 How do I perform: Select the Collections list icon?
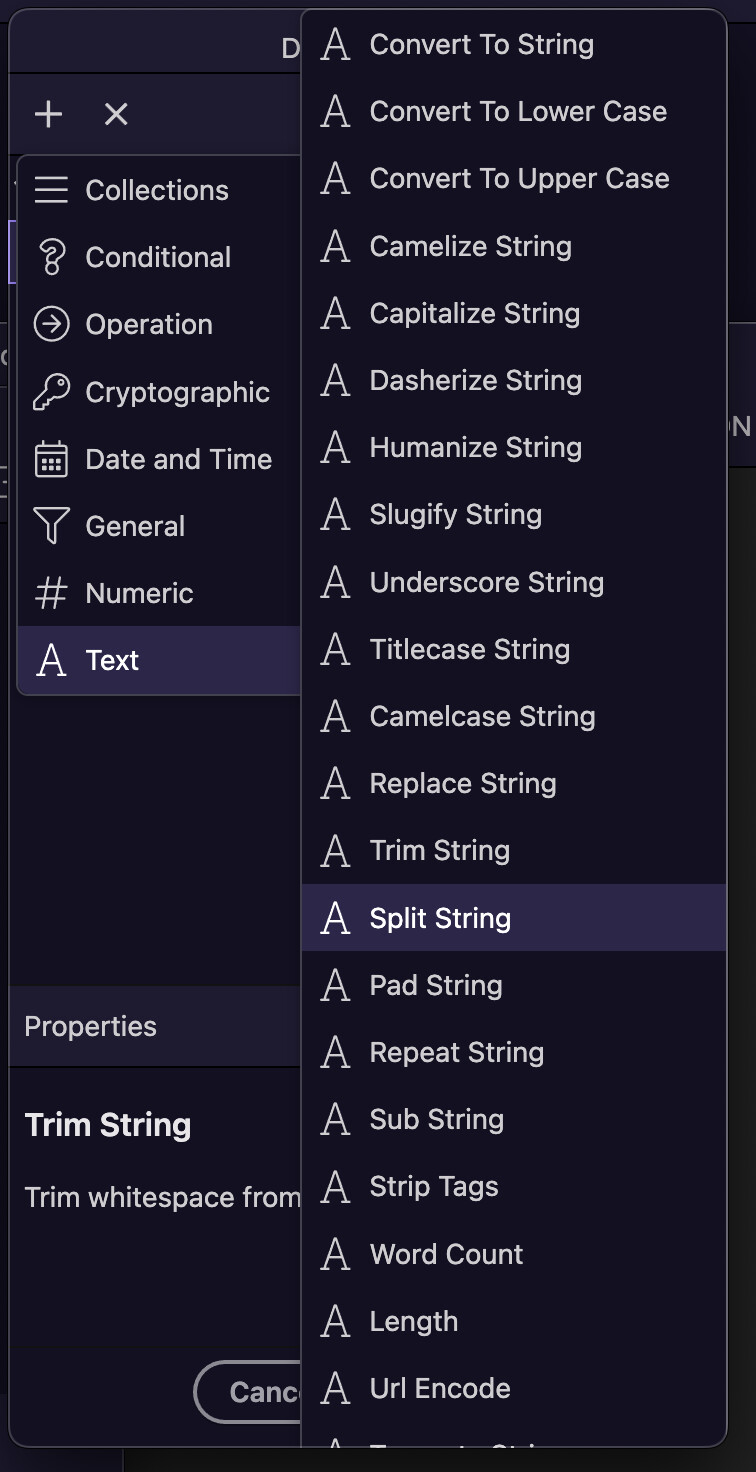pos(51,190)
